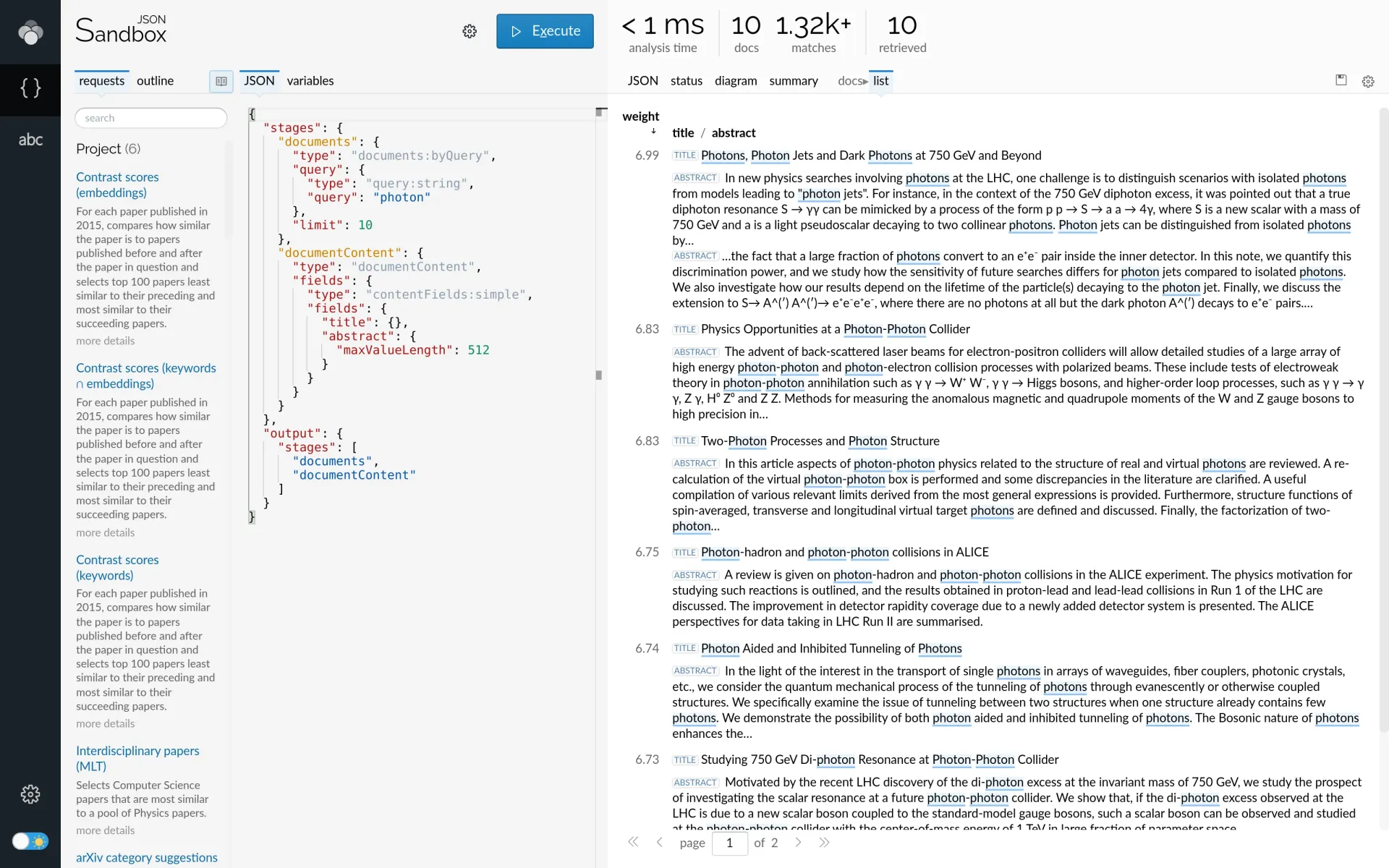Show more details for Contrast scores (keywords)
Screen dimensions: 1389x868
[x=106, y=723]
